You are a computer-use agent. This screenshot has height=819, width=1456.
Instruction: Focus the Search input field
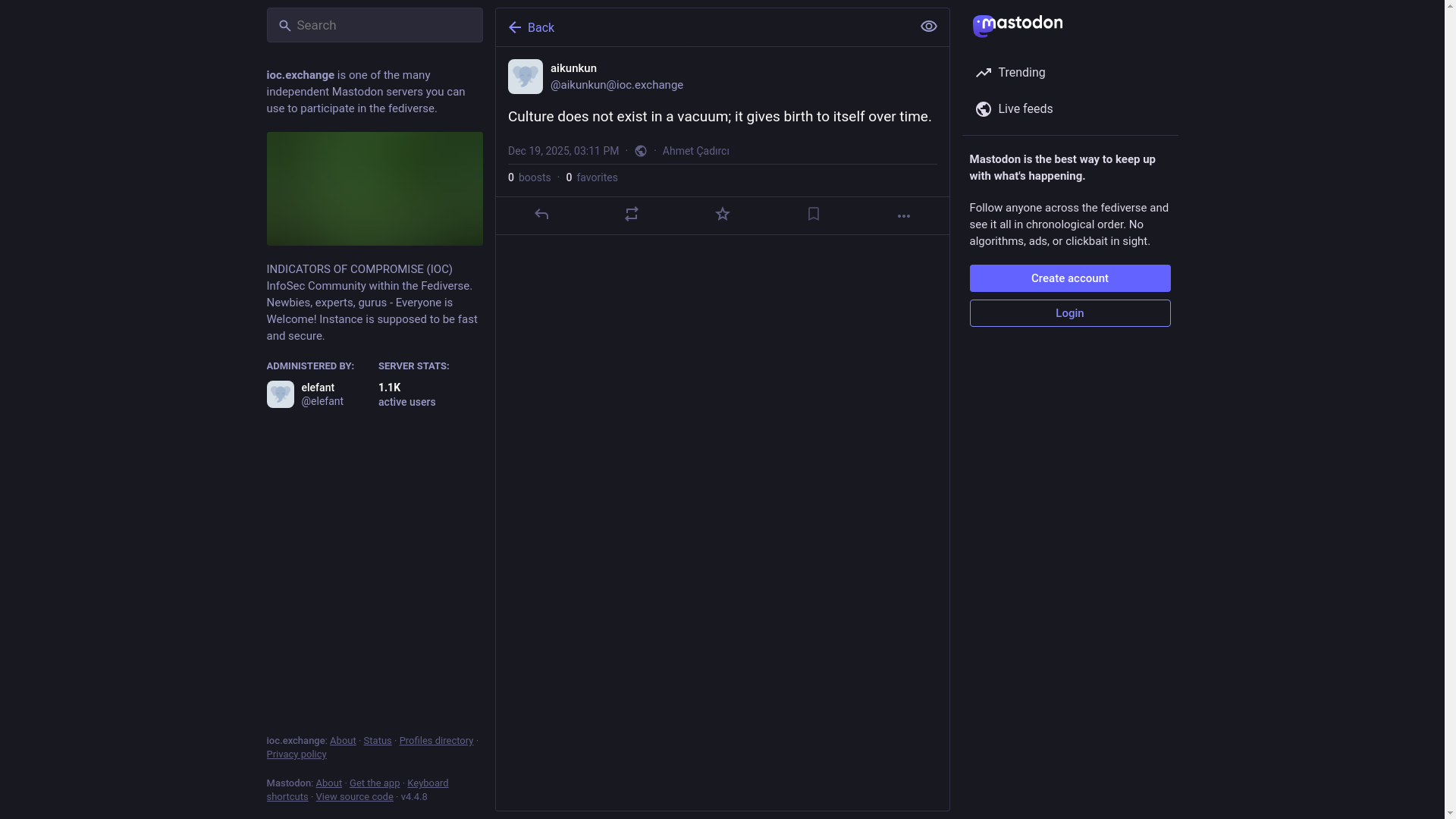pos(375,25)
